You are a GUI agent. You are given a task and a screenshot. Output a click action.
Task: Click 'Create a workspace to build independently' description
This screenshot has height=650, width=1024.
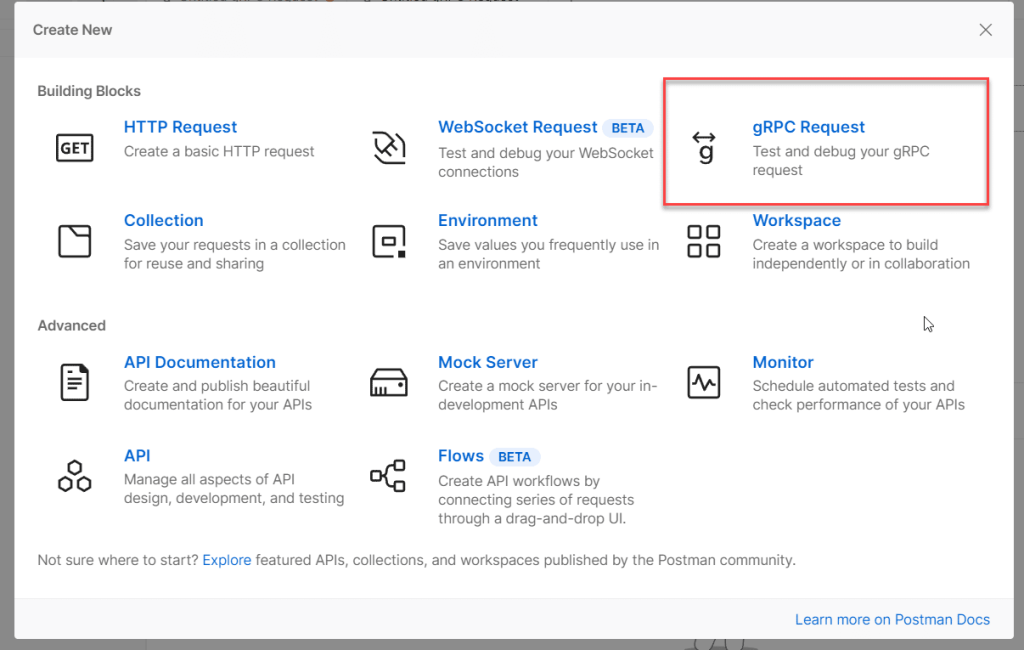(x=861, y=254)
